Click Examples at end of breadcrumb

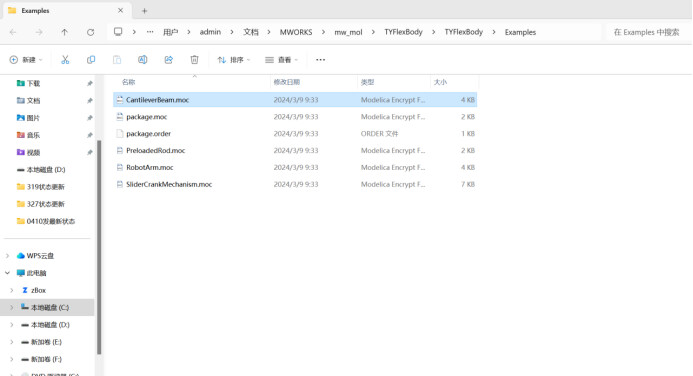520,32
